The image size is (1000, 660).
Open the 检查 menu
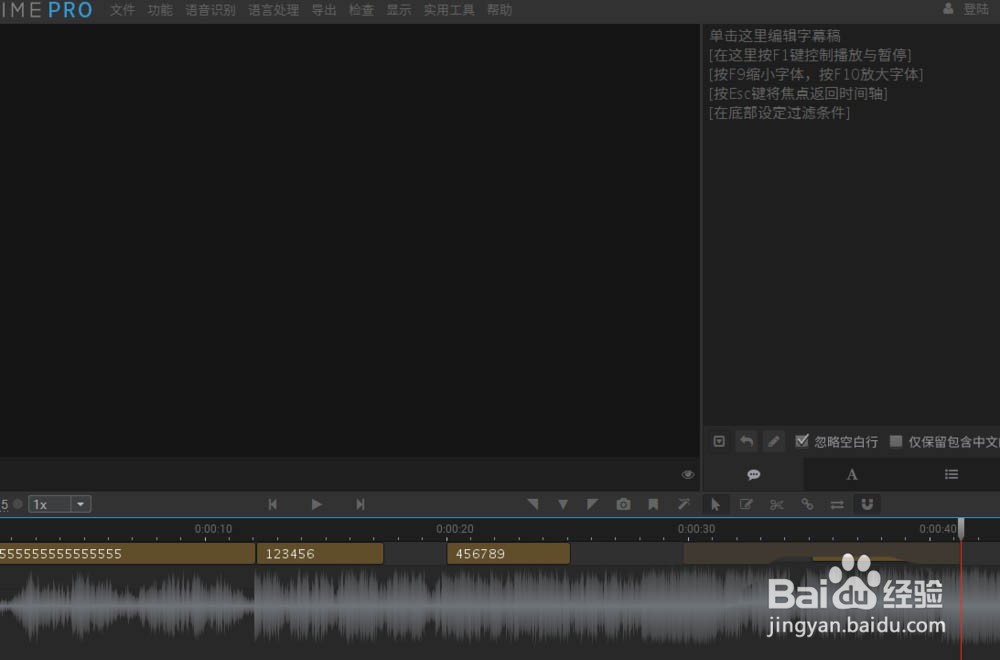(x=362, y=10)
